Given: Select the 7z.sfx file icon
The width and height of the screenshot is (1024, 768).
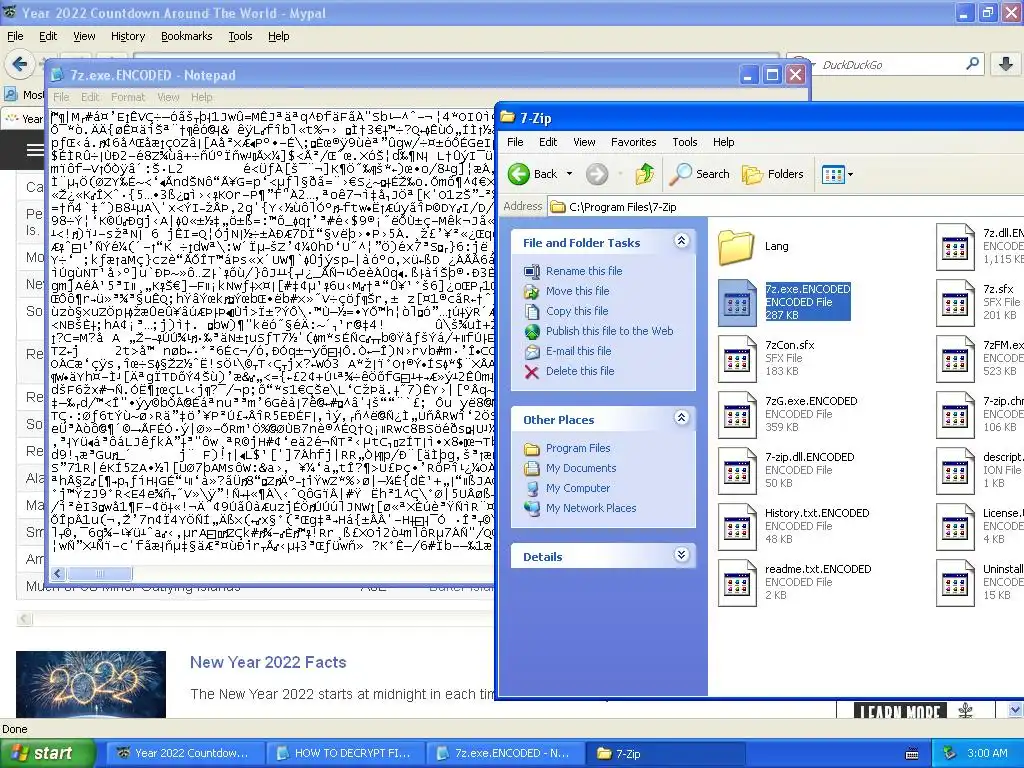Looking at the screenshot, I should click(x=955, y=302).
